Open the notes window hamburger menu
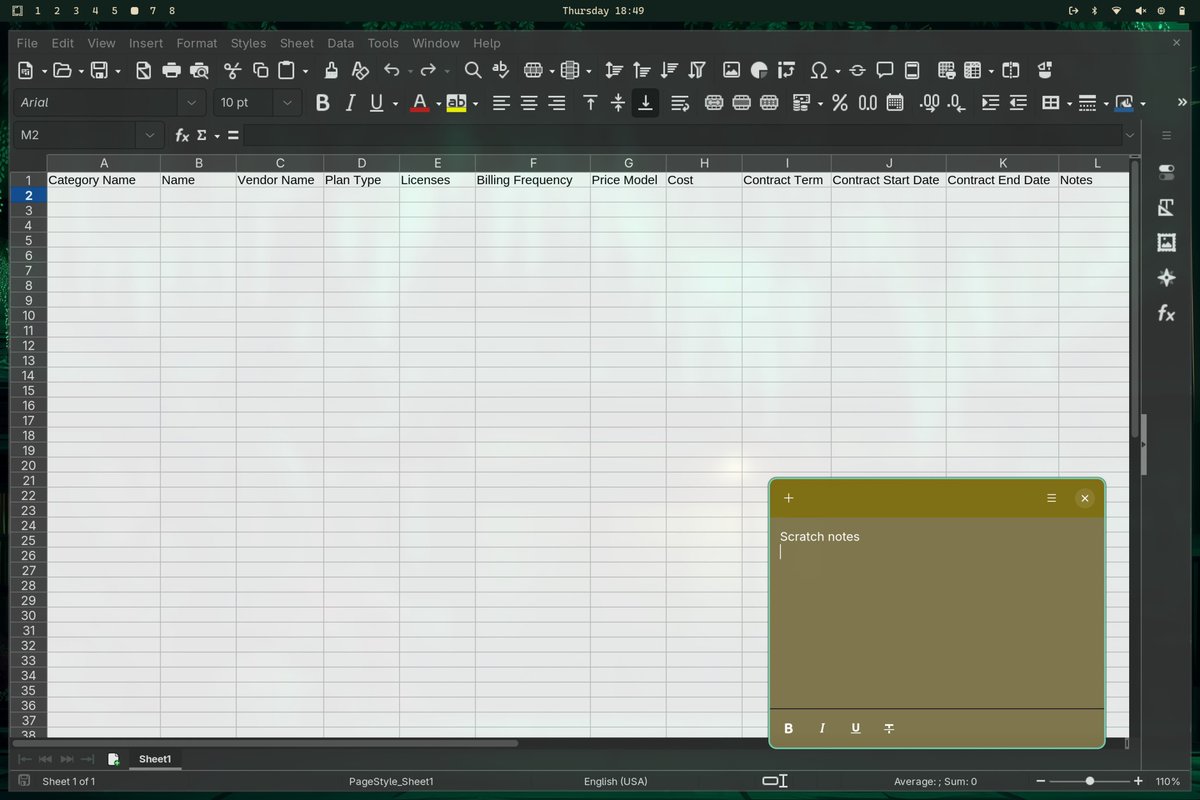The width and height of the screenshot is (1200, 800). point(1051,498)
